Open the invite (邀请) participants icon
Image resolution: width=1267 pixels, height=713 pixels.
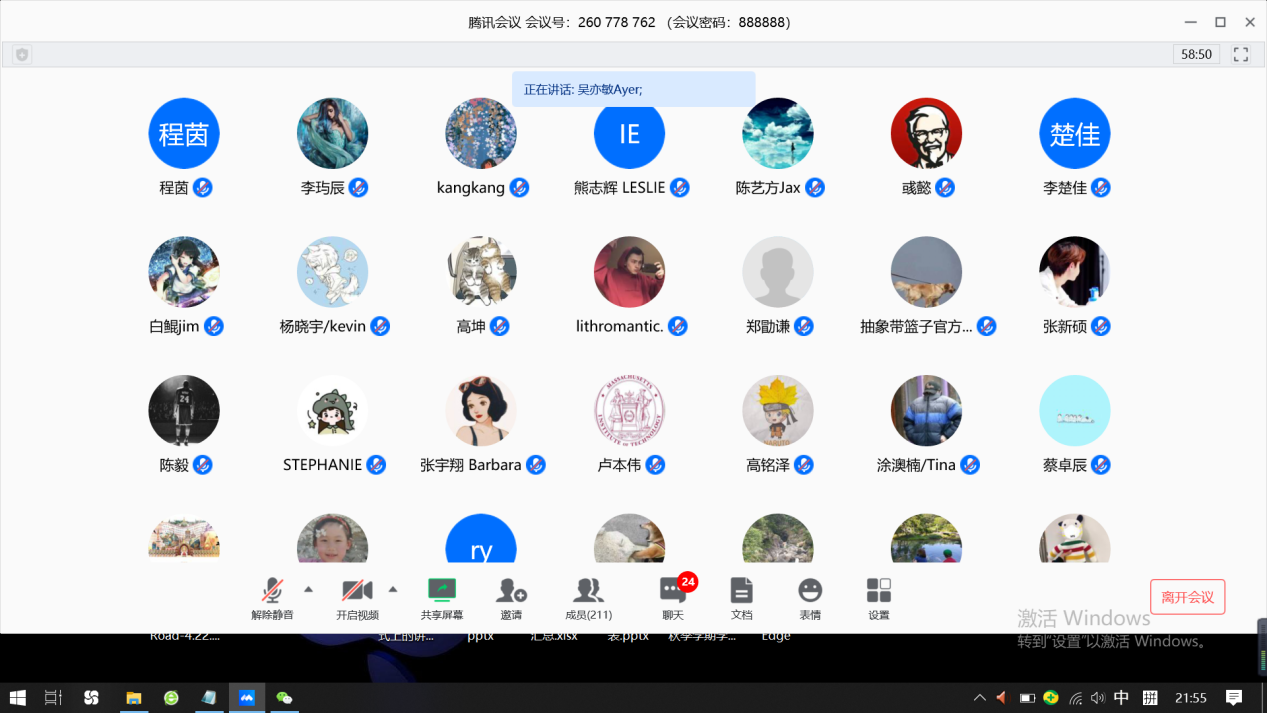point(511,591)
